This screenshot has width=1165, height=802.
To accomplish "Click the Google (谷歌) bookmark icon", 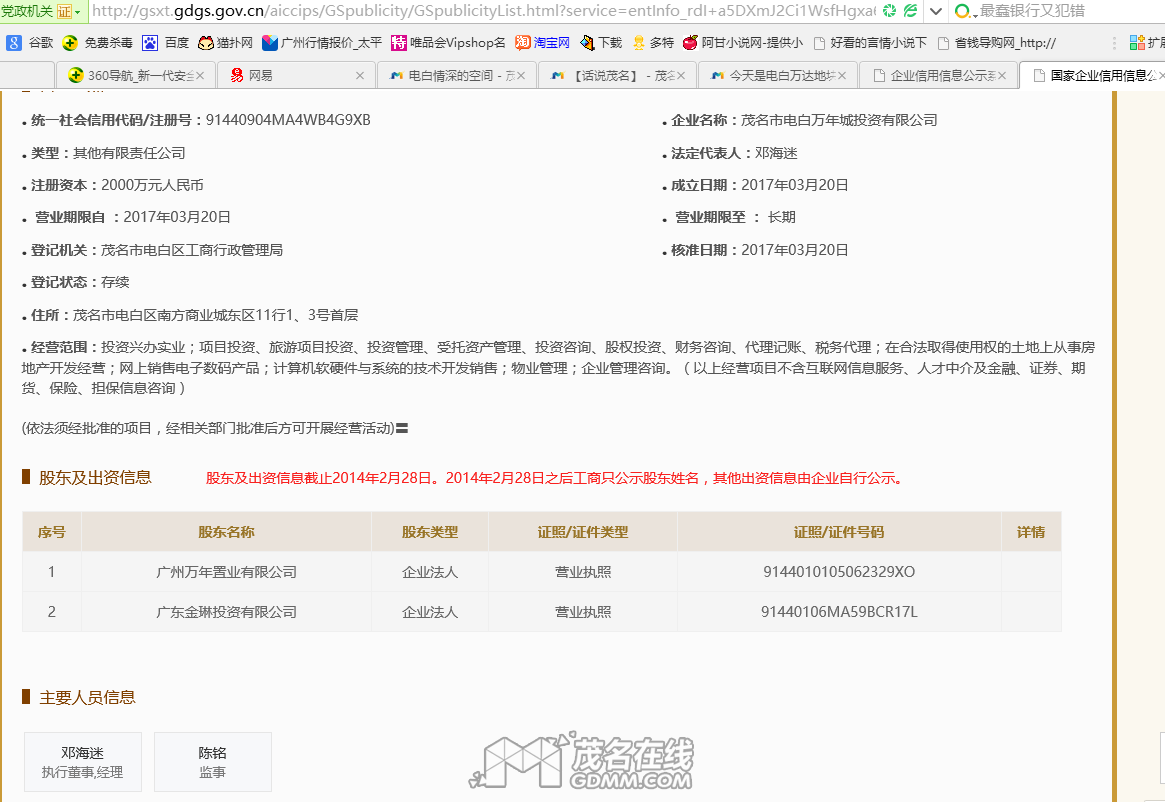I will [14, 43].
